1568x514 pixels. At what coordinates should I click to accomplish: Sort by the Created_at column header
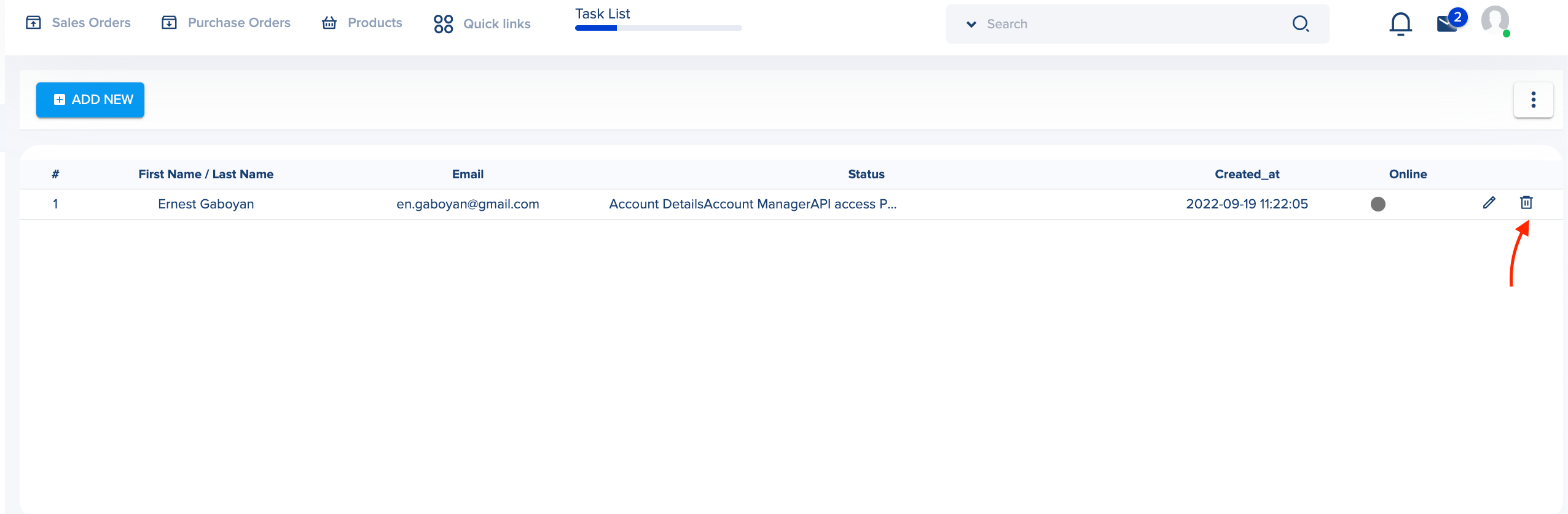pyautogui.click(x=1247, y=174)
